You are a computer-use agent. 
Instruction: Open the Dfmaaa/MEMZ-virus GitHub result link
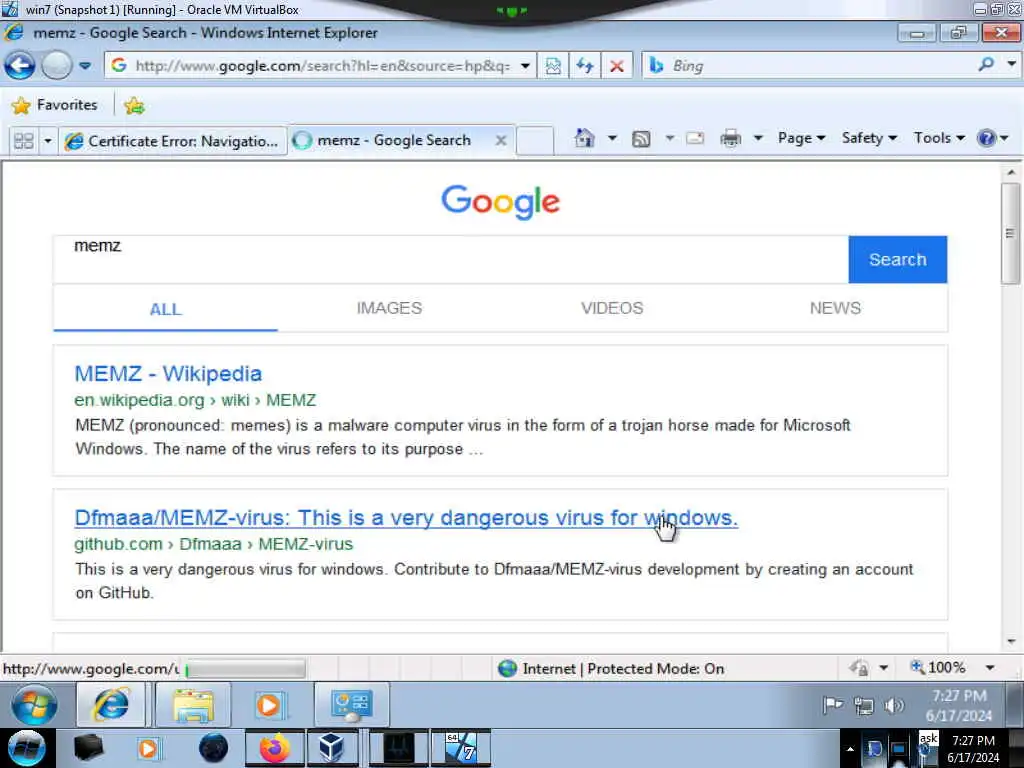click(x=406, y=517)
